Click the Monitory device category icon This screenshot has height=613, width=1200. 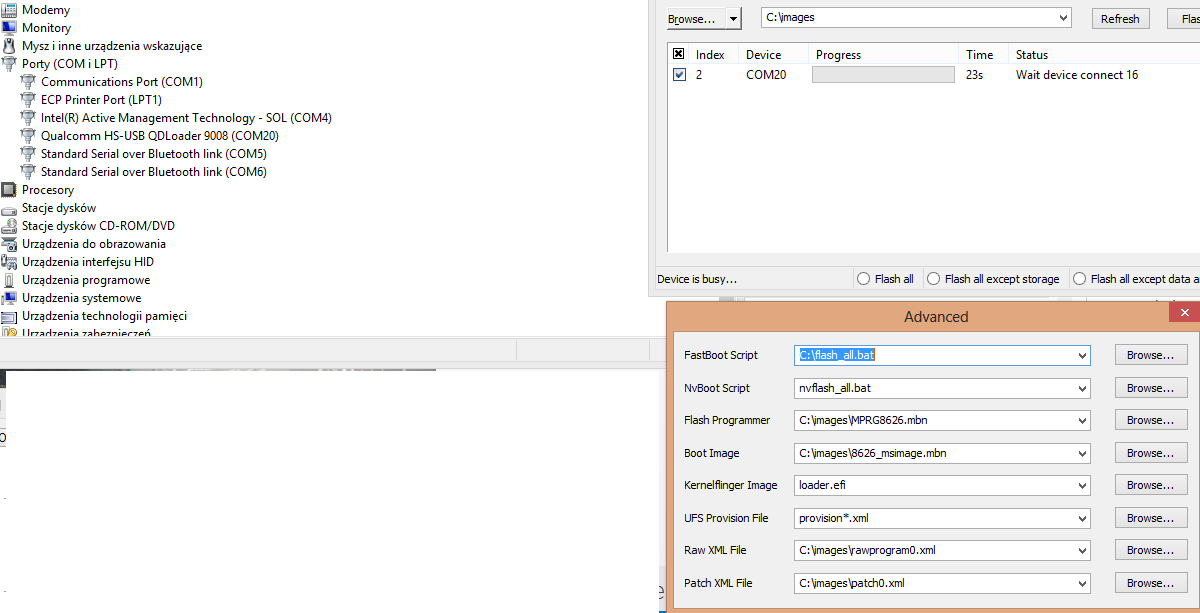coord(9,28)
